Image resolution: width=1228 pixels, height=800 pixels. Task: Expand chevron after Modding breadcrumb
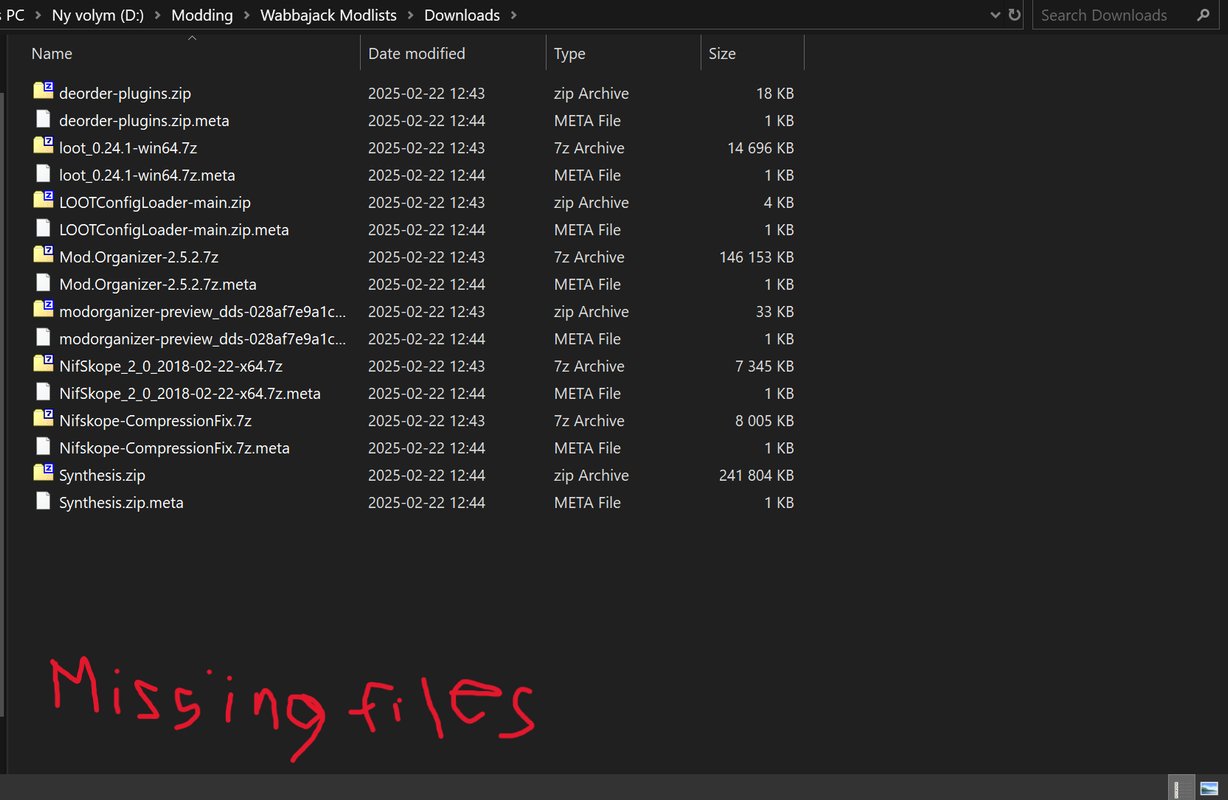click(x=246, y=15)
